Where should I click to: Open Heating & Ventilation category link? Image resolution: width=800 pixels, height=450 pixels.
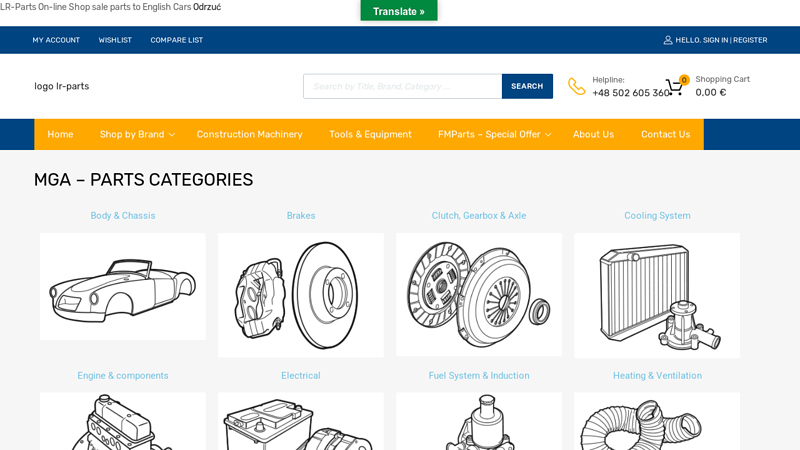point(657,376)
